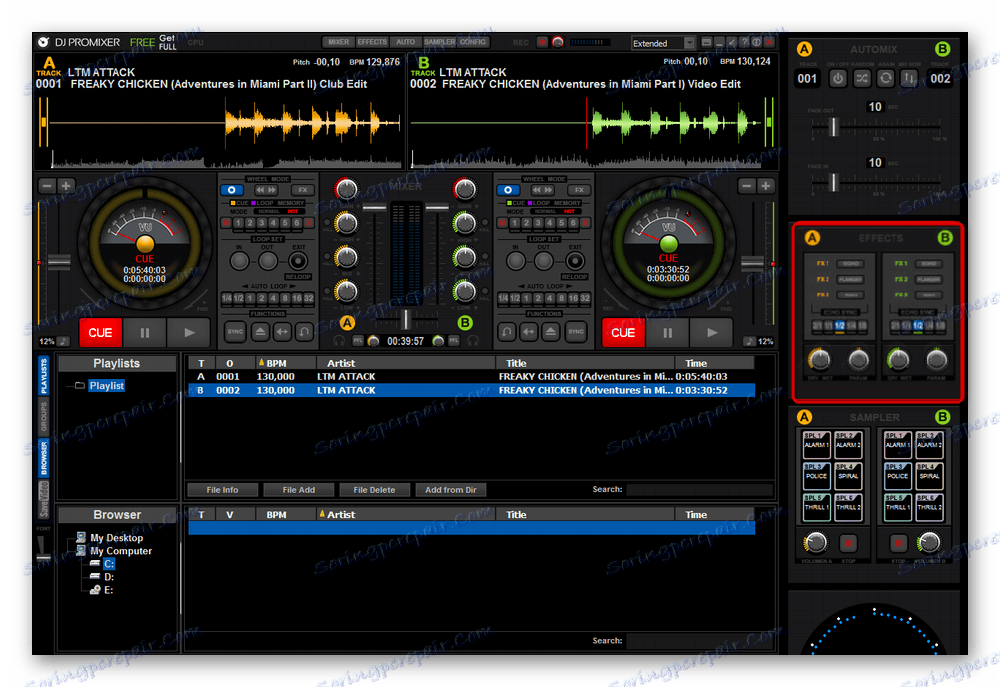Select drive D: in the Browser tree
Image resolution: width=1000 pixels, height=687 pixels.
pyautogui.click(x=108, y=577)
